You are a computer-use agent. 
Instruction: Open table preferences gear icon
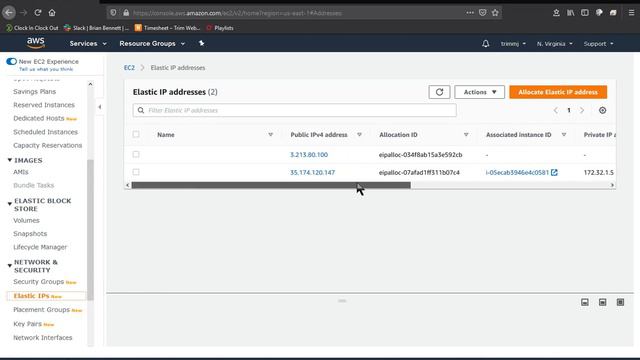tap(602, 110)
